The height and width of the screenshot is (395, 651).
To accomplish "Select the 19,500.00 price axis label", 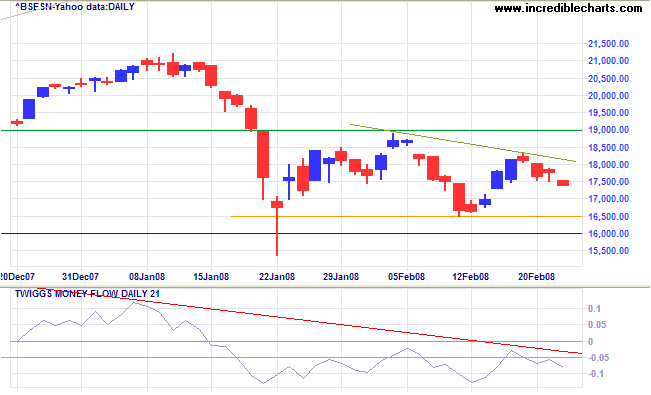I will coord(608,113).
